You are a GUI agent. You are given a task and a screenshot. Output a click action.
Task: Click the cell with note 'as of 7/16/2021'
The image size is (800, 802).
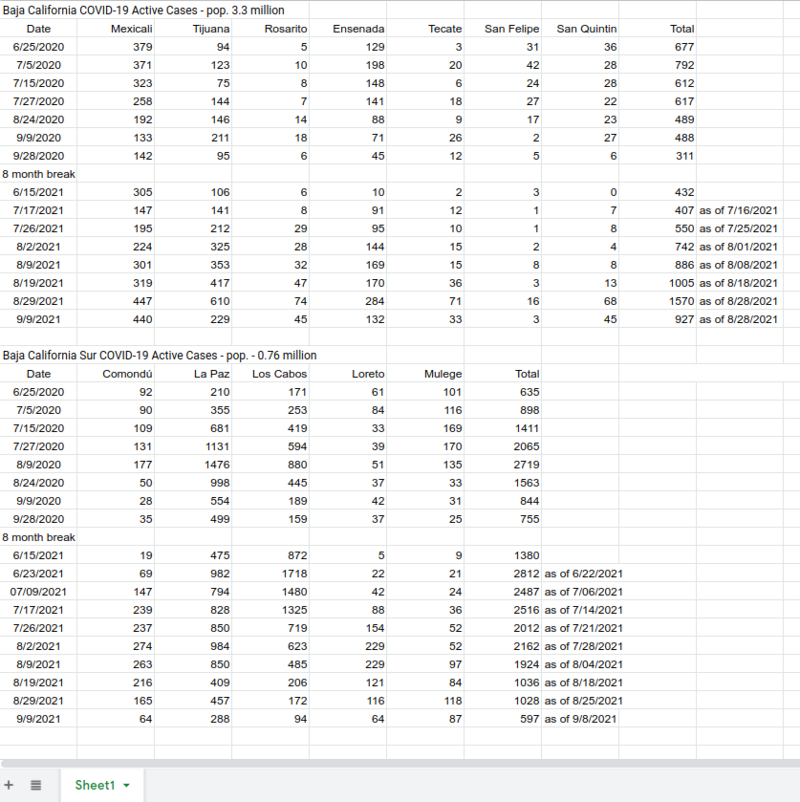[738, 210]
